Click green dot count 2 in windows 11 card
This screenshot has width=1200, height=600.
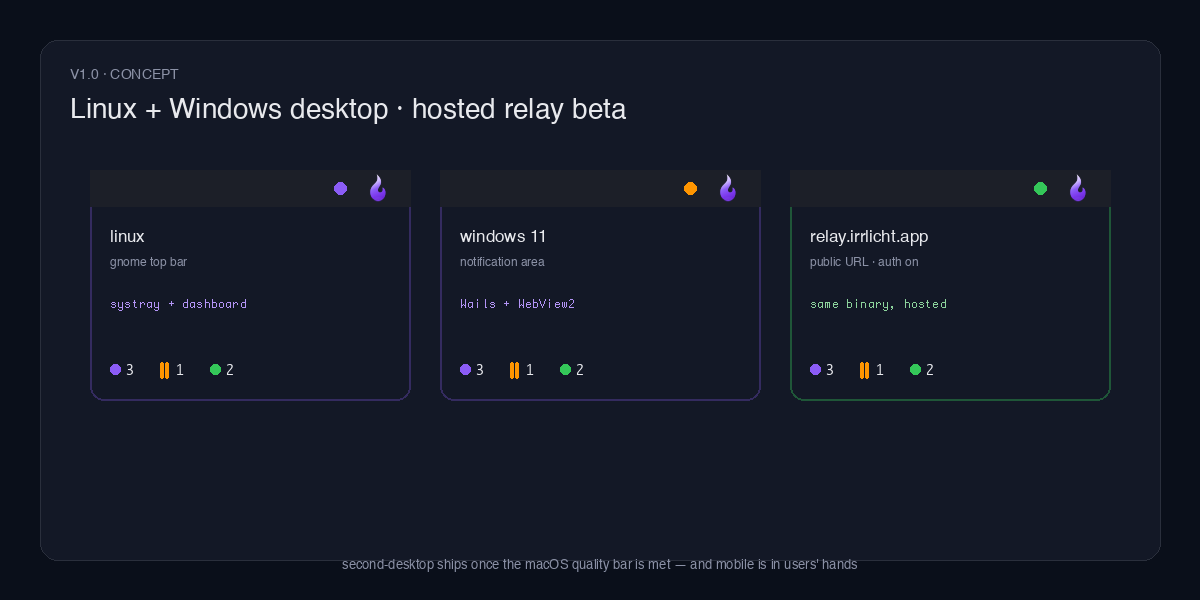pyautogui.click(x=572, y=370)
